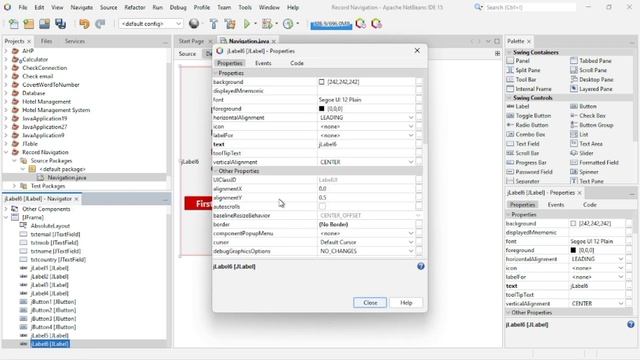640x360 pixels.
Task: Open the File menu
Action: click(x=23, y=7)
